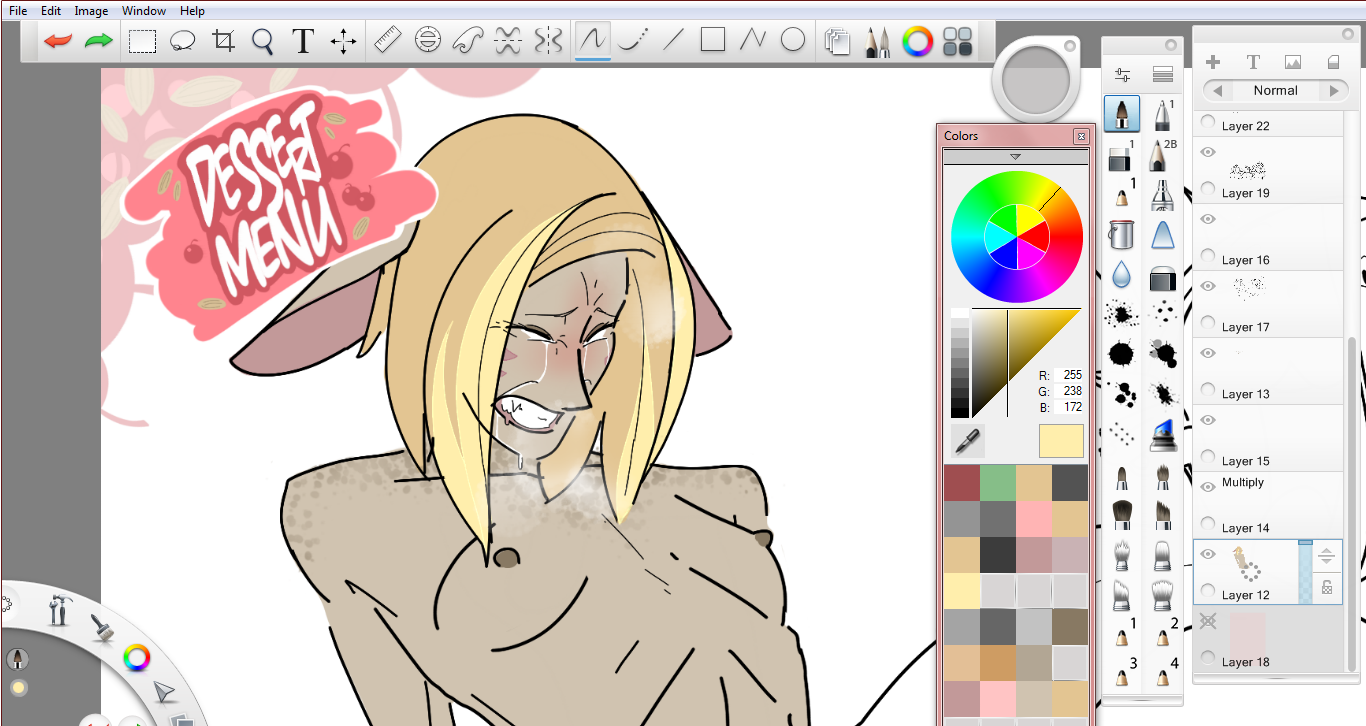Show the hidden Layer 18
Viewport: 1366px width, 726px height.
pos(1208,621)
